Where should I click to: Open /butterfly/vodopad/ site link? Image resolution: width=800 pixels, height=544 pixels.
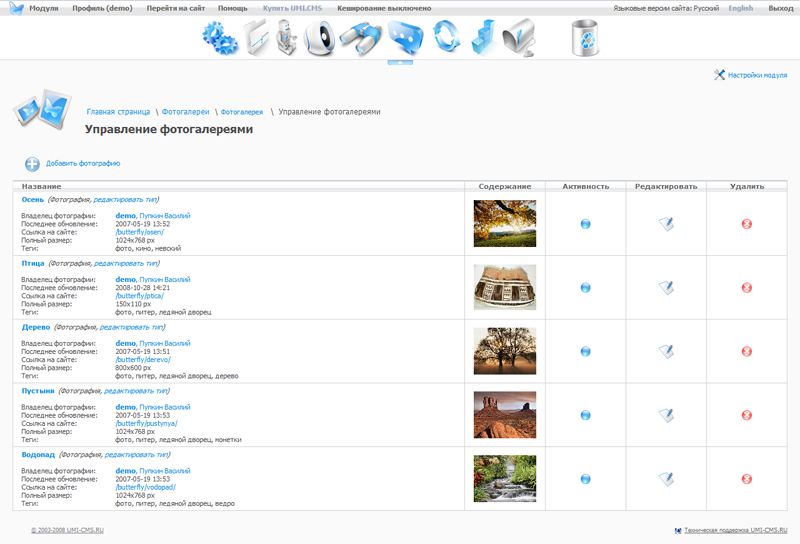tap(145, 487)
